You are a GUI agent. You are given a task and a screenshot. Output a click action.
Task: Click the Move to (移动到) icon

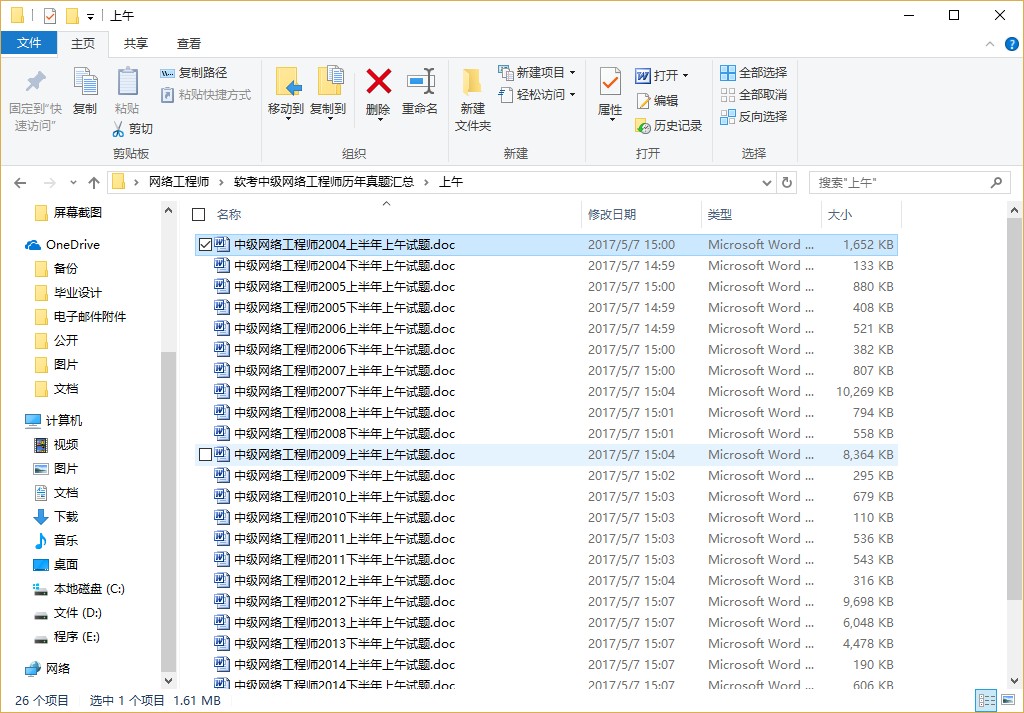pos(288,82)
